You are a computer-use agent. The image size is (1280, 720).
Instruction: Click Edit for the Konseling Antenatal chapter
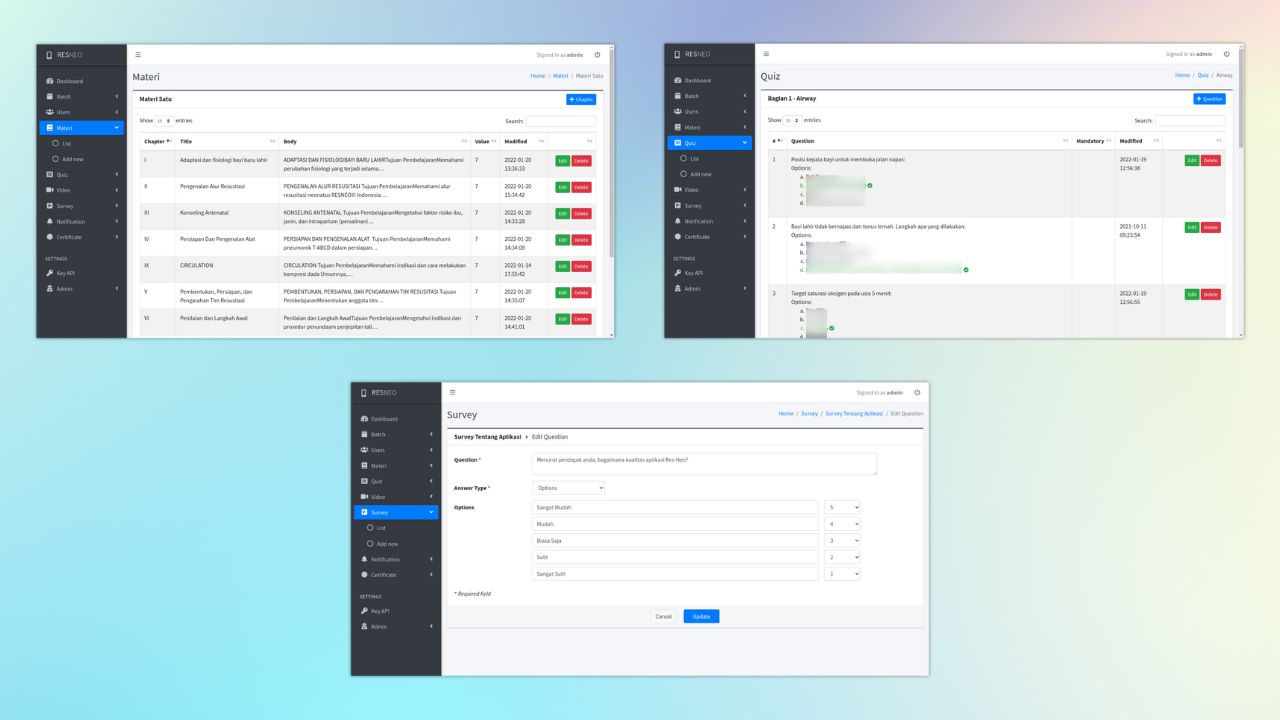point(562,214)
